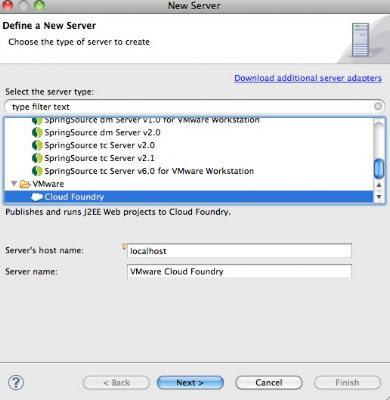Collapse the VMware tree category
The image size is (390, 400).
point(14,184)
